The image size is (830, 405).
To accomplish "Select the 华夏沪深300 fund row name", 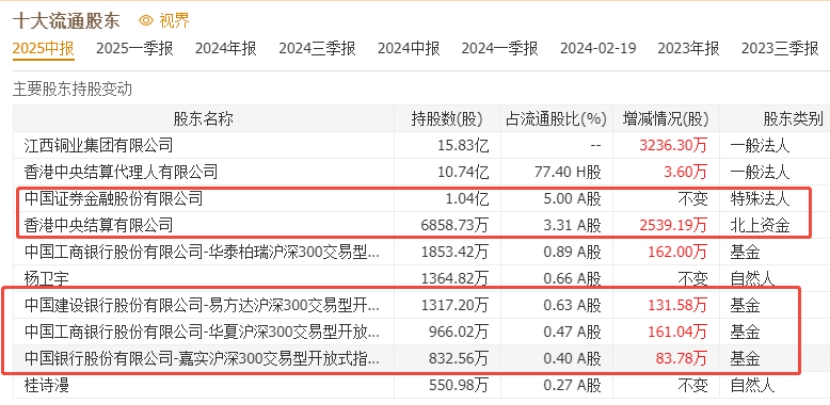I will click(202, 332).
